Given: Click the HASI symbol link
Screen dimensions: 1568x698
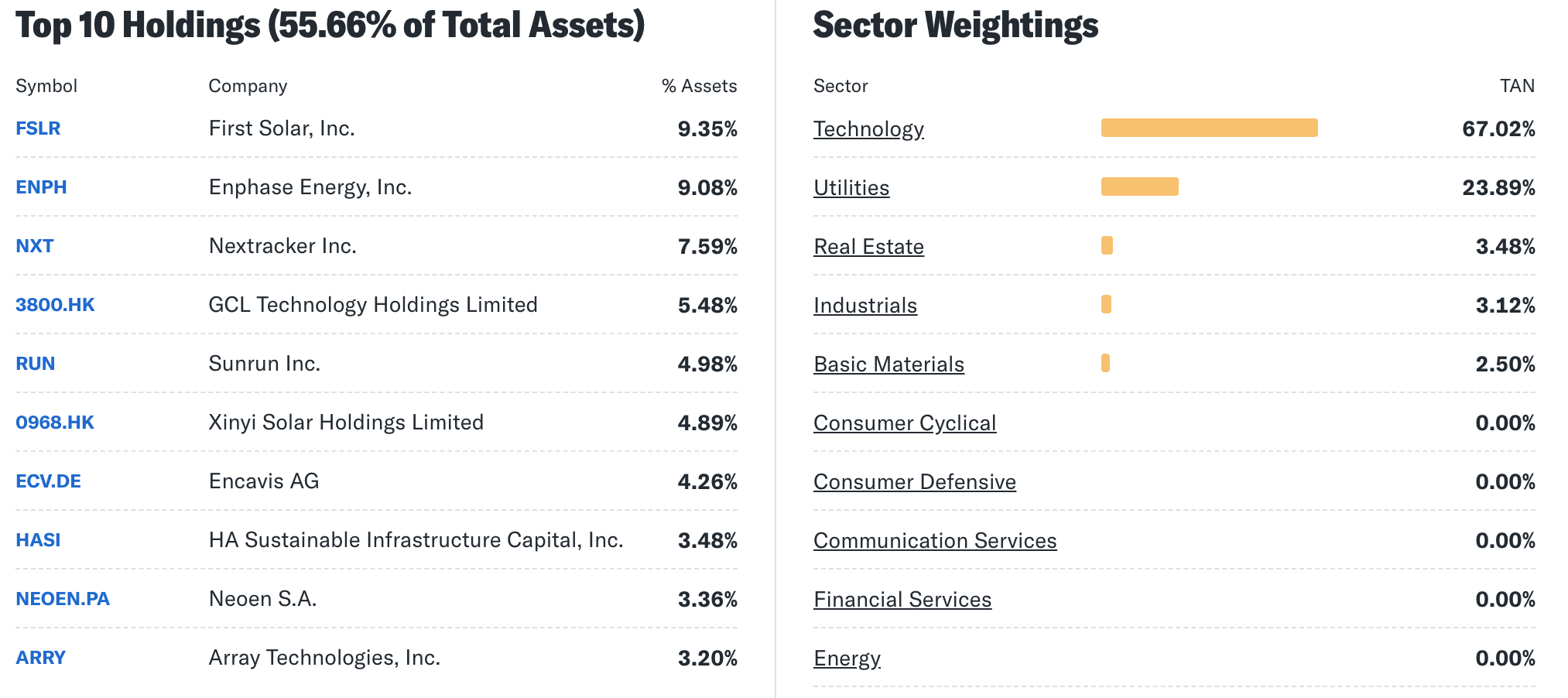Looking at the screenshot, I should pos(38,540).
